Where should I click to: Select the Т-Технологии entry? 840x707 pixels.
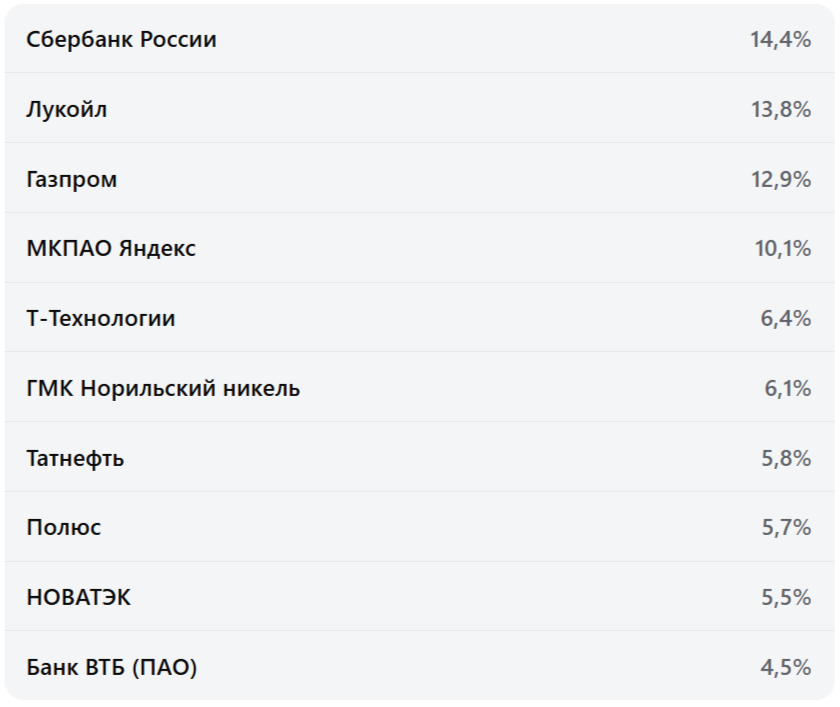pos(101,319)
